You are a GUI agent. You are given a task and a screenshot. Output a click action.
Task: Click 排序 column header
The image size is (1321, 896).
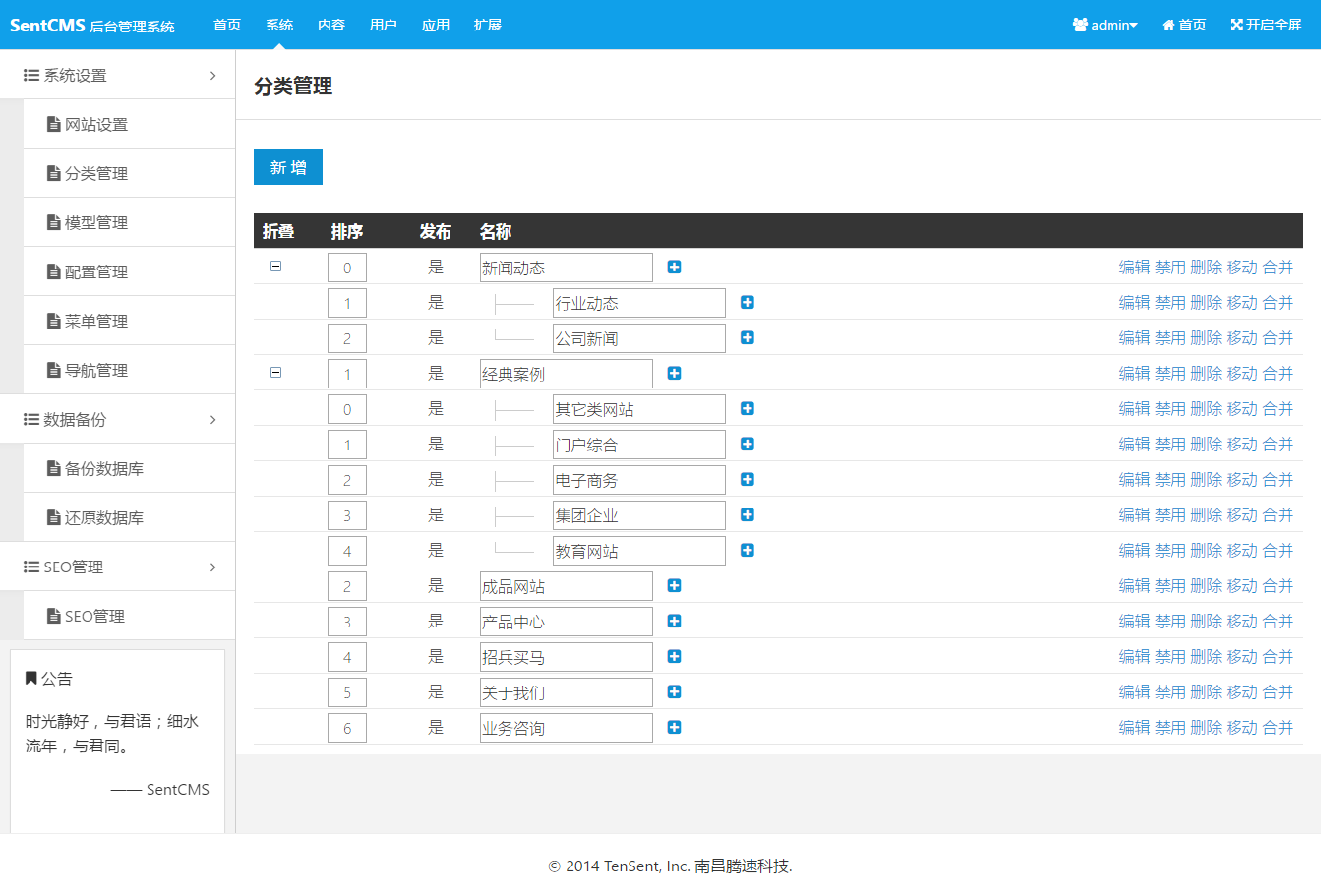[347, 231]
